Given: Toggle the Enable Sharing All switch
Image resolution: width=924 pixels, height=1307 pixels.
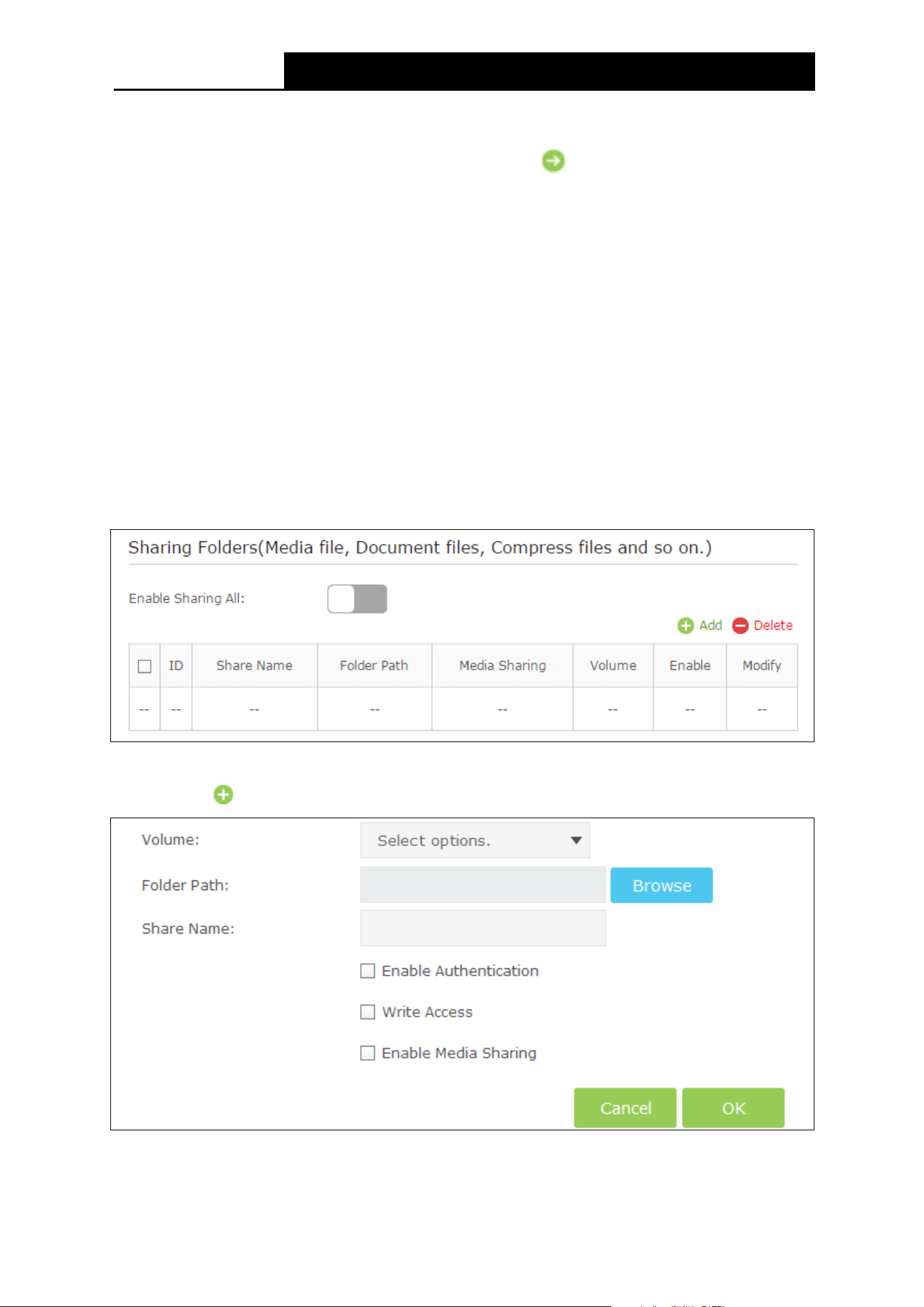Looking at the screenshot, I should point(357,599).
